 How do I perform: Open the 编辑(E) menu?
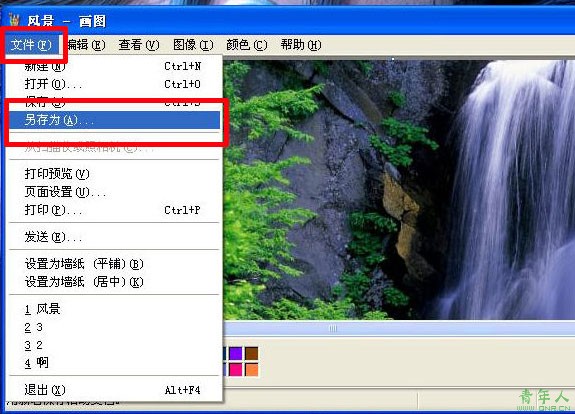tap(86, 45)
